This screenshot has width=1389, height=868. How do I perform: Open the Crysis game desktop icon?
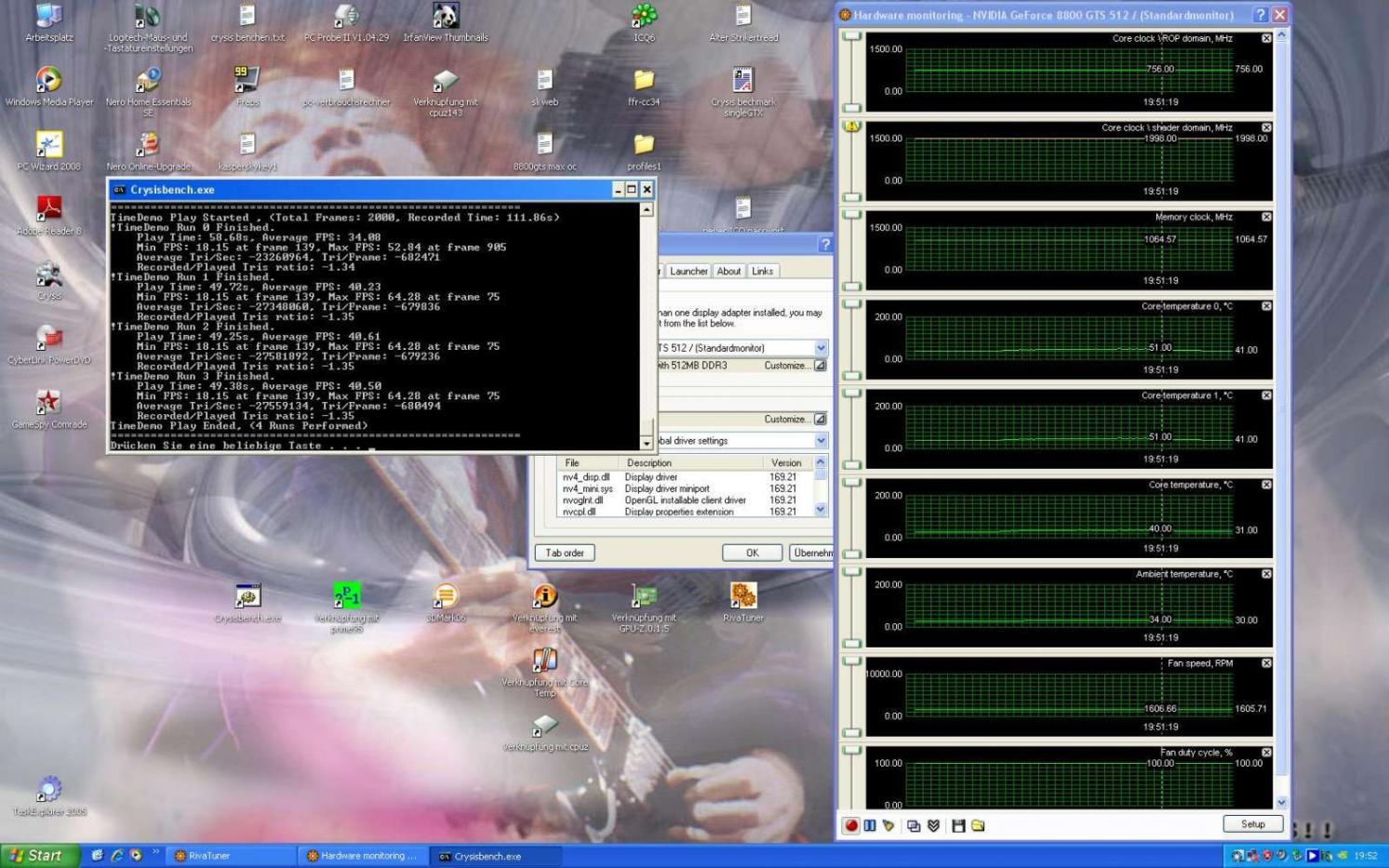tap(49, 280)
